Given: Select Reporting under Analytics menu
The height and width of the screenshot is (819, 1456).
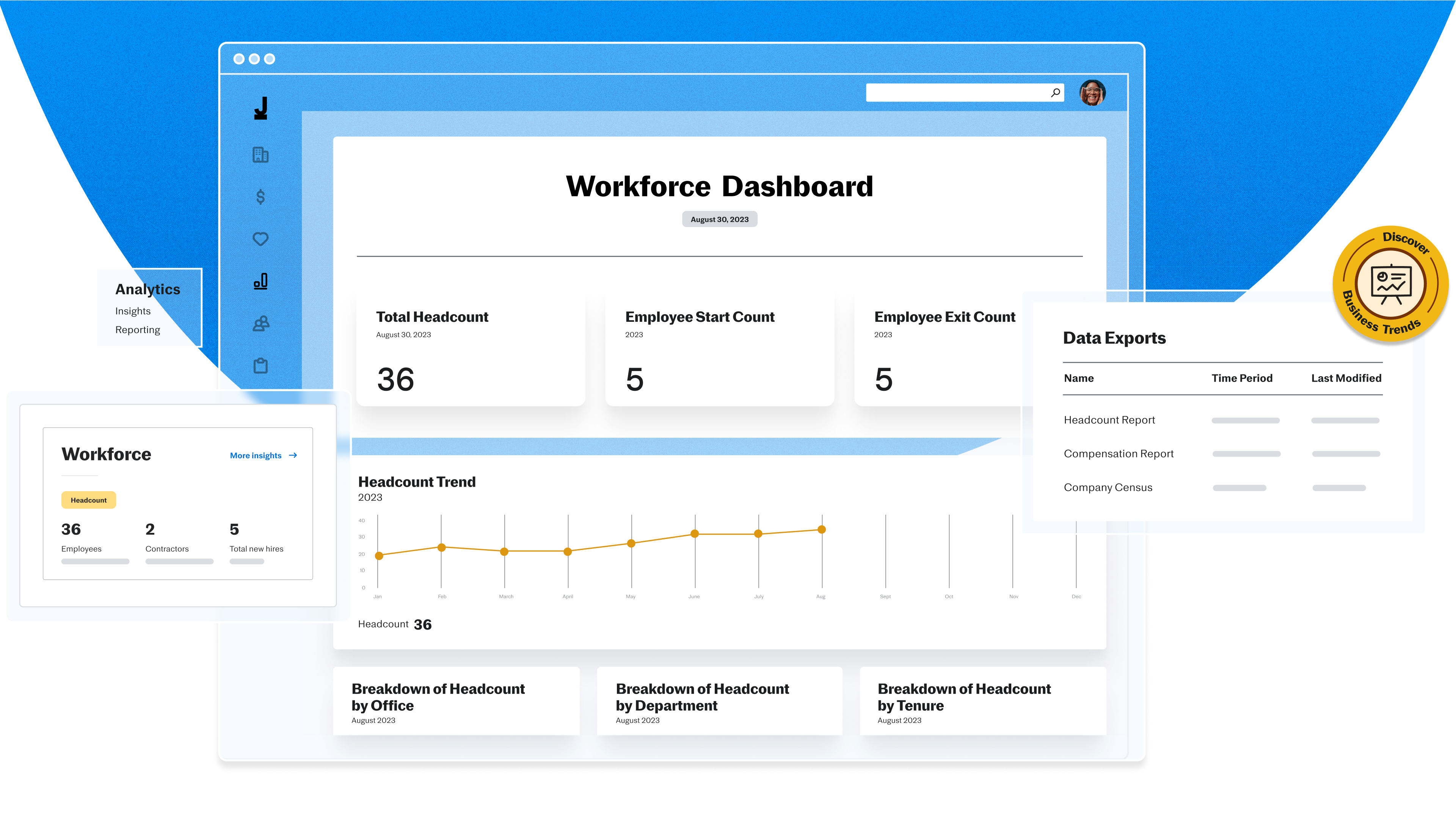Looking at the screenshot, I should pyautogui.click(x=137, y=330).
